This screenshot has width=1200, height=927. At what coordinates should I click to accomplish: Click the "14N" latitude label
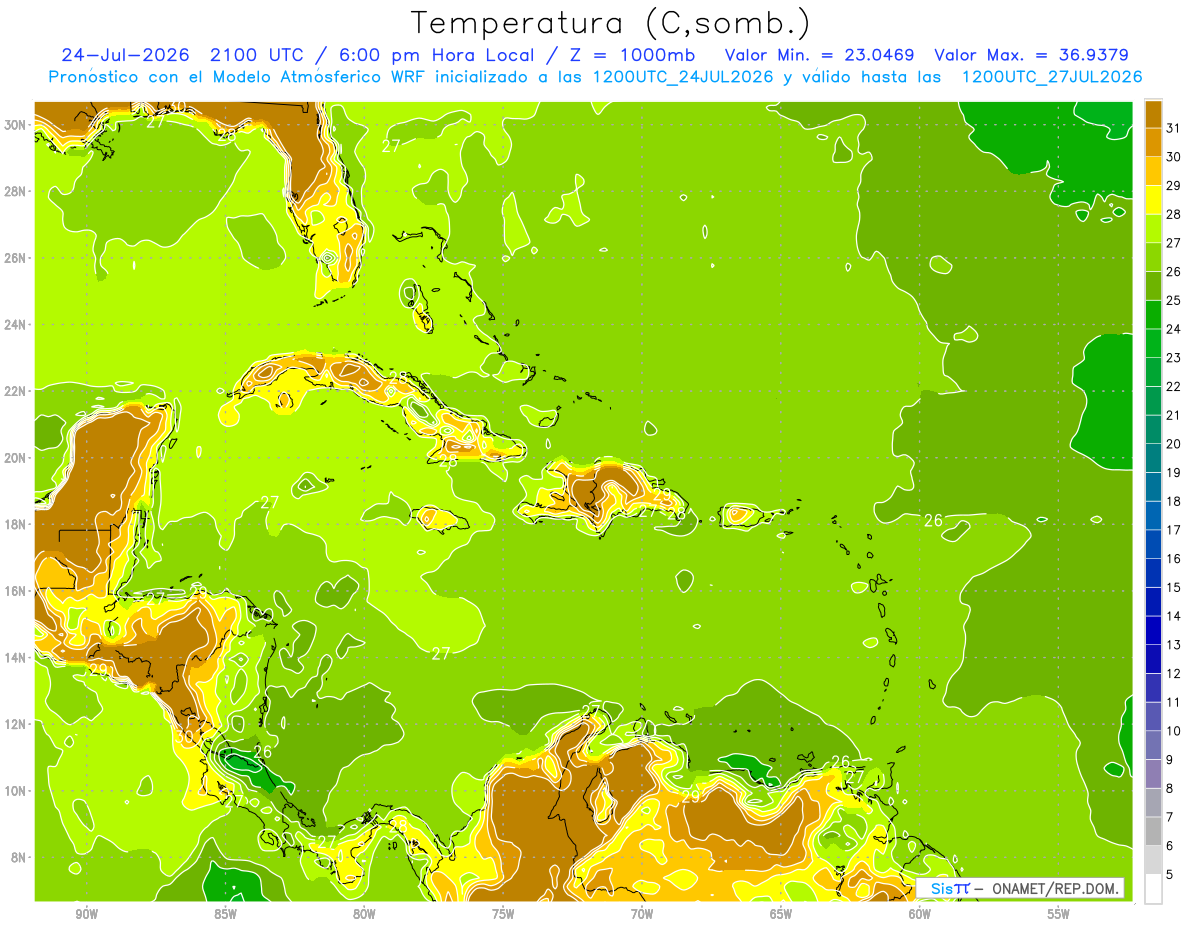click(x=17, y=657)
